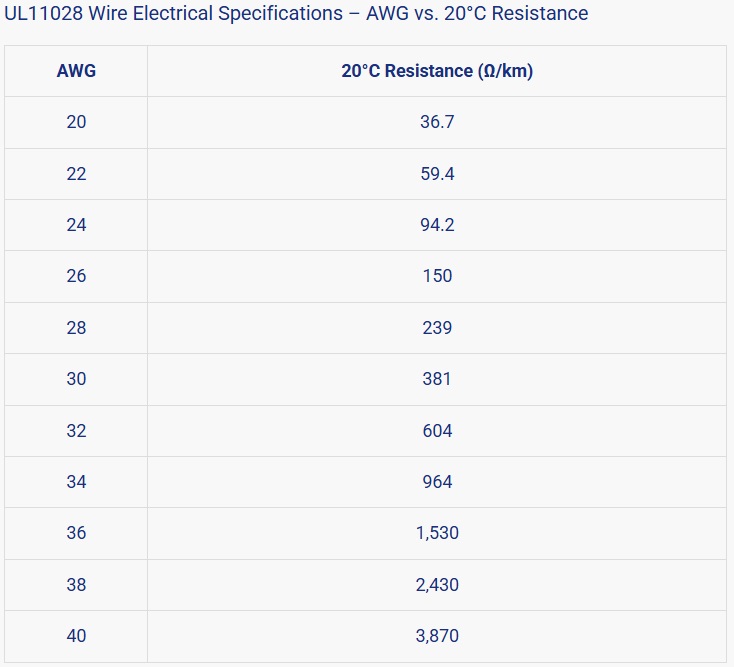Select the 36.7 resistance value
Viewport: 734px width, 667px height.
pyautogui.click(x=437, y=122)
